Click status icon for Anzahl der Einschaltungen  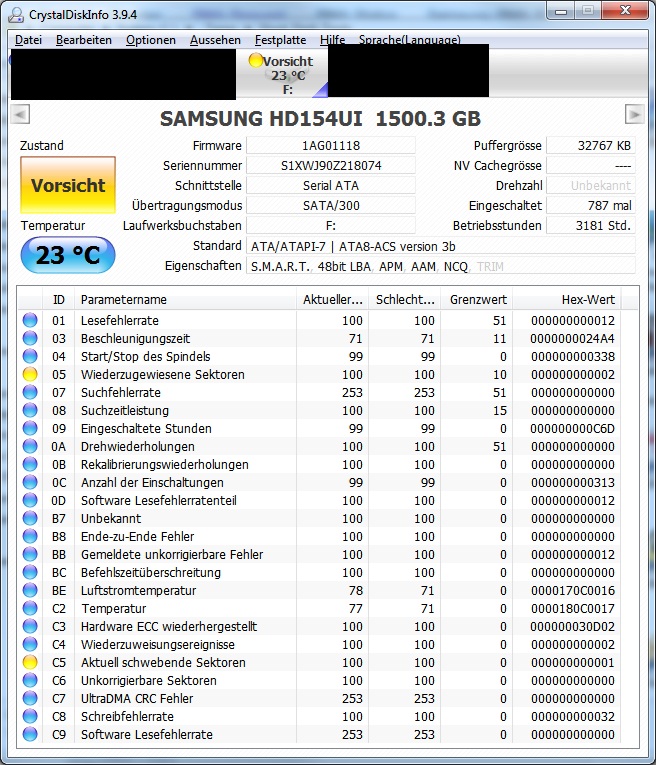tap(30, 483)
